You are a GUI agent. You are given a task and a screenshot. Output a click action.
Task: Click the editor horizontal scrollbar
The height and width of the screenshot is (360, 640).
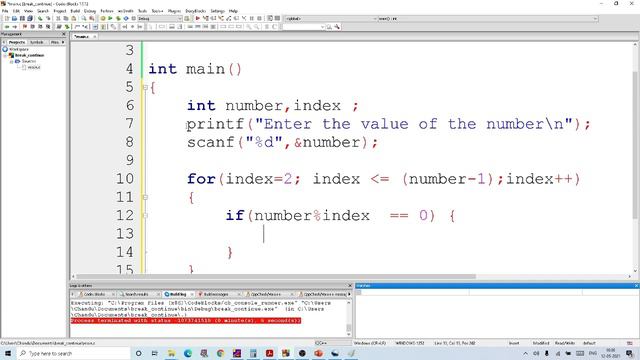point(276,276)
